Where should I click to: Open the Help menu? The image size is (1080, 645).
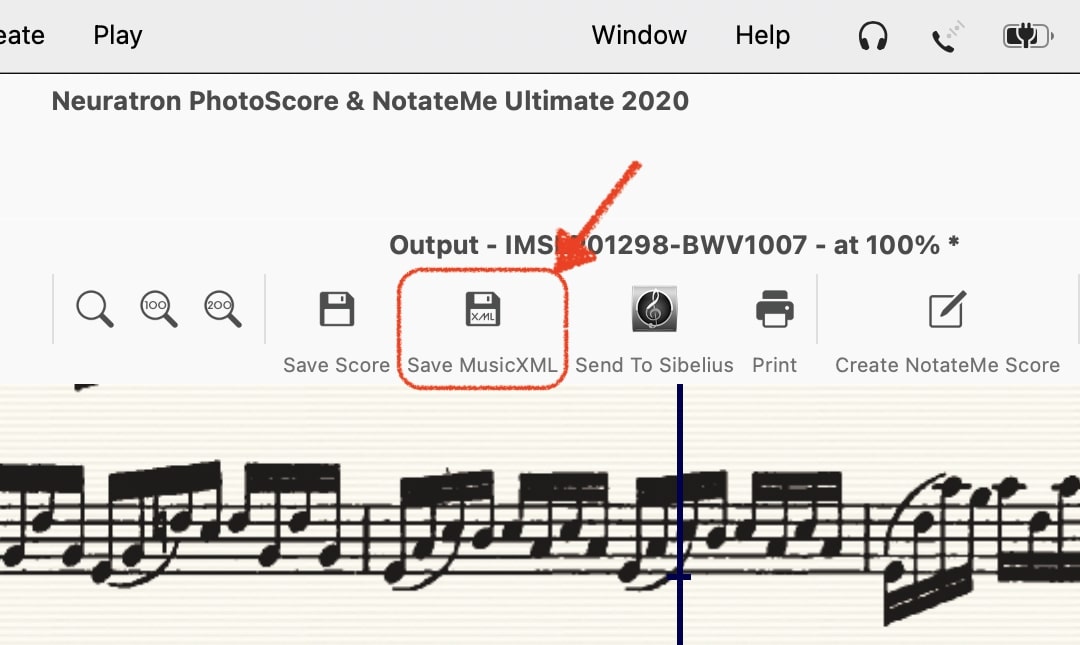[762, 36]
